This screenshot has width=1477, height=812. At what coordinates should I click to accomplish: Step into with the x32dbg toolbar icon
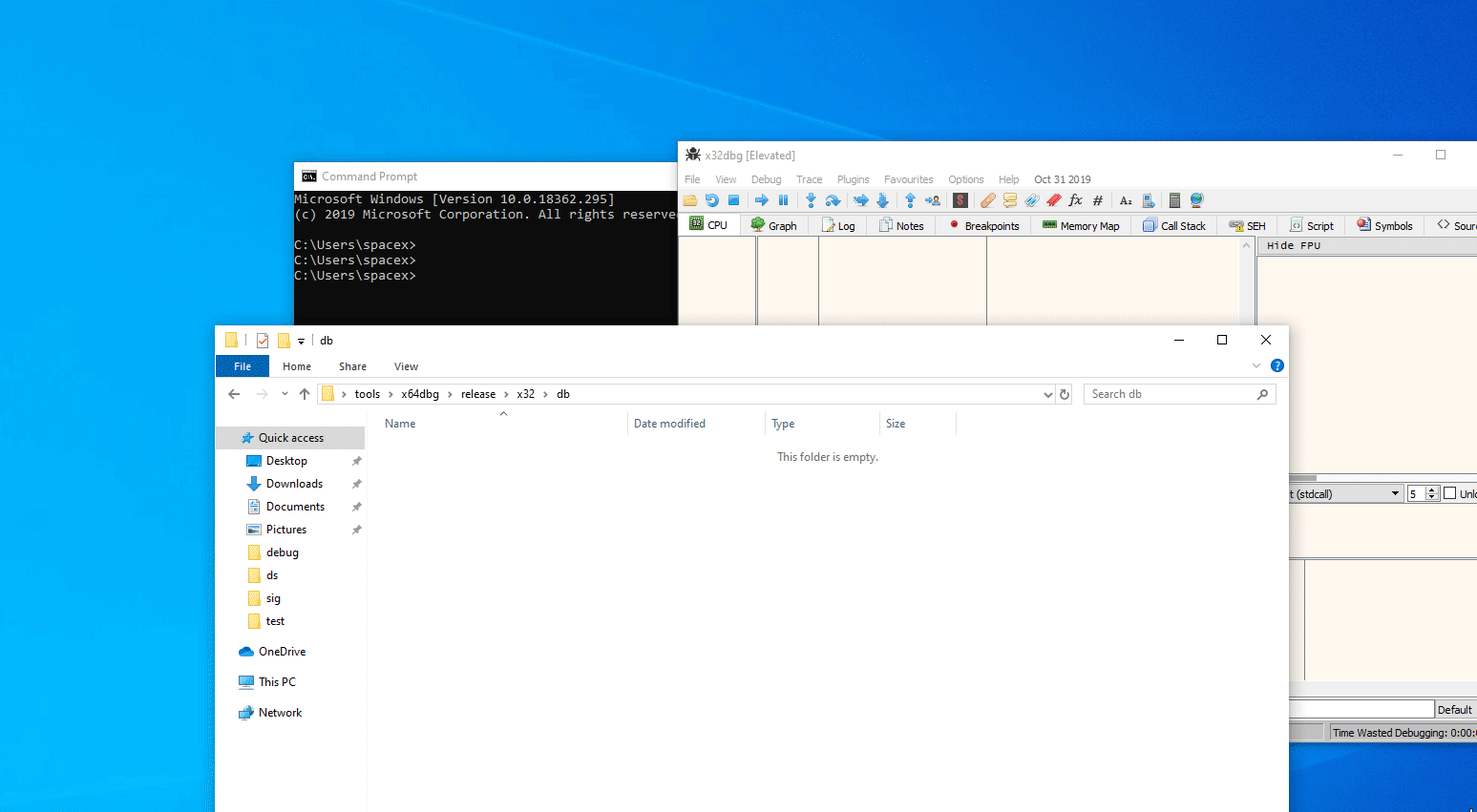click(811, 200)
